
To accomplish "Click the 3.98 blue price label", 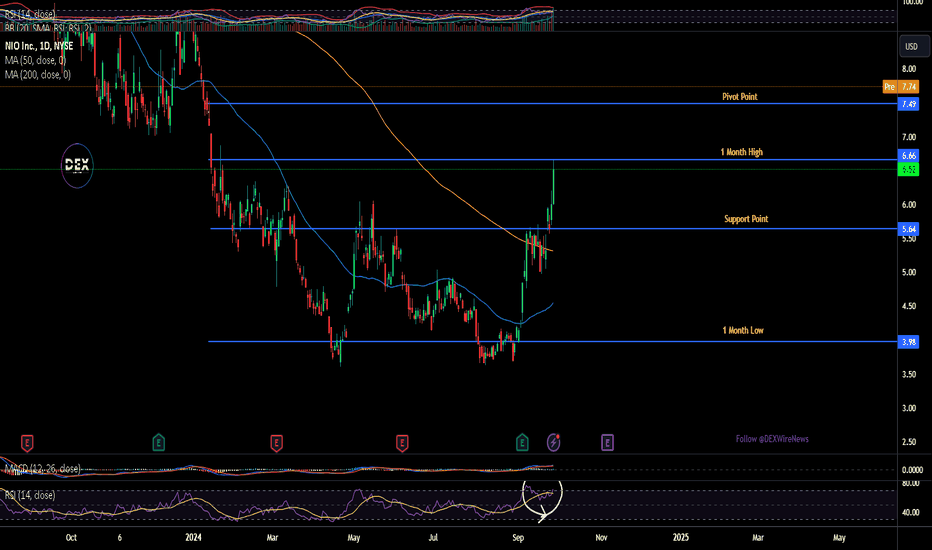I will pyautogui.click(x=908, y=342).
